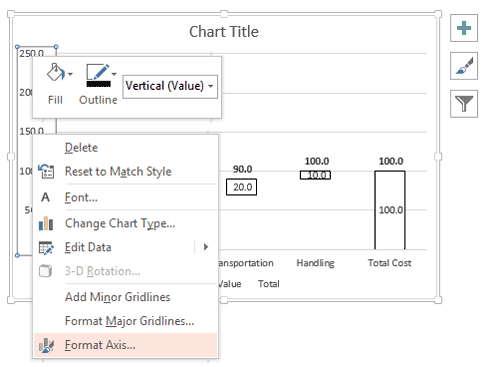The width and height of the screenshot is (502, 367).
Task: Select the Chart Title text
Action: coord(224,32)
